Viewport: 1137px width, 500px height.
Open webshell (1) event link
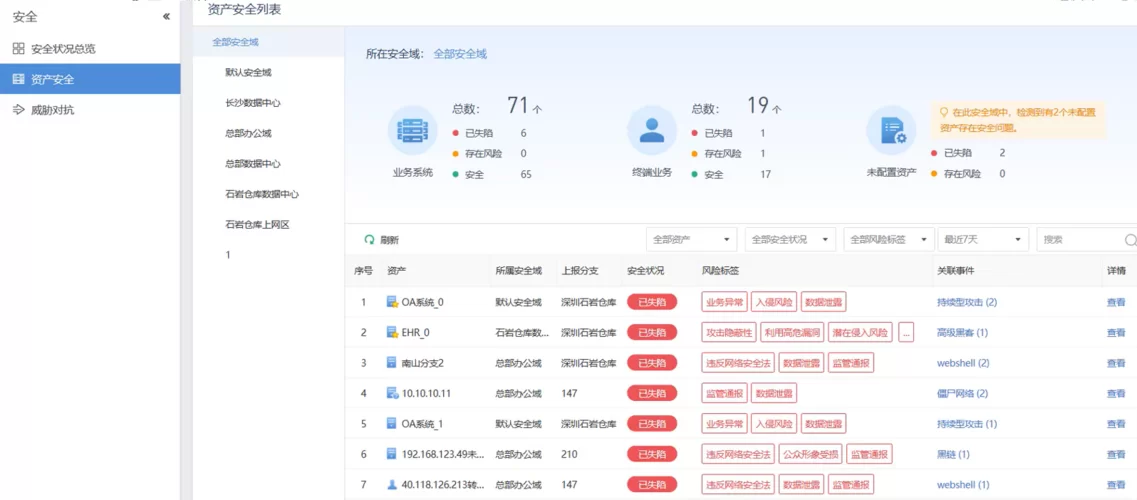[963, 485]
